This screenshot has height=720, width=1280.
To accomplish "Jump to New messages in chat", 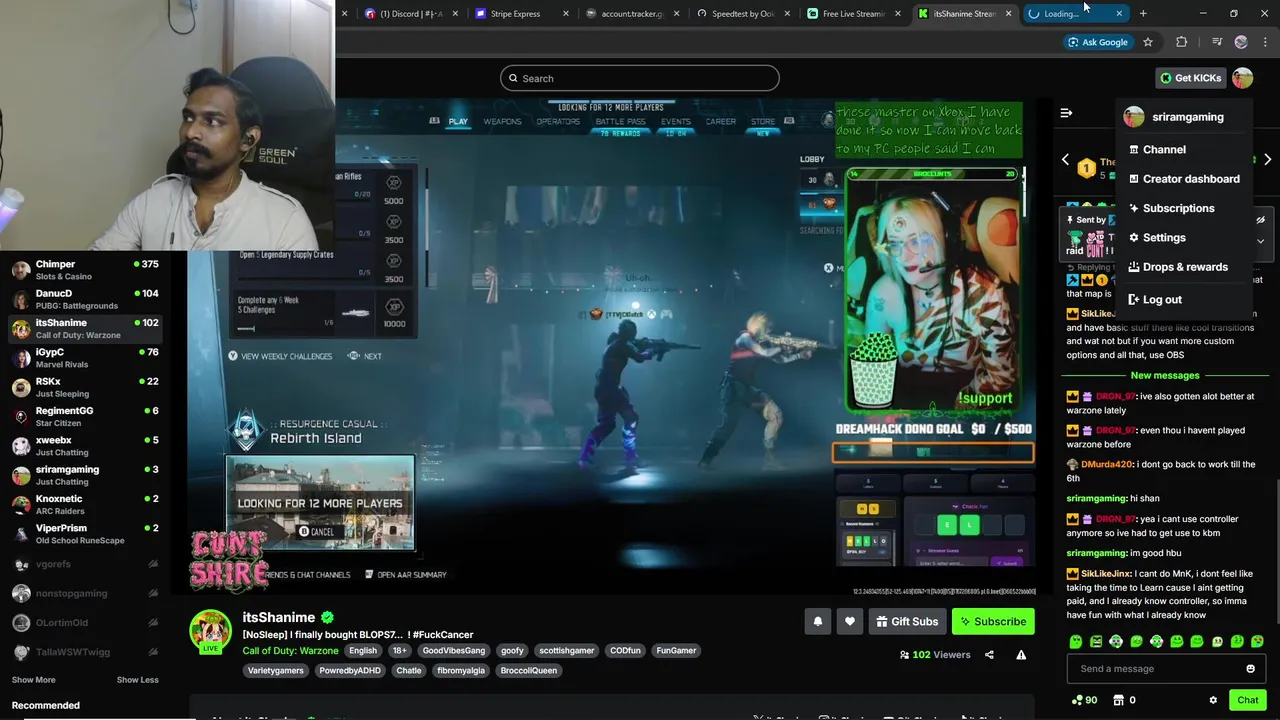I will coord(1165,375).
